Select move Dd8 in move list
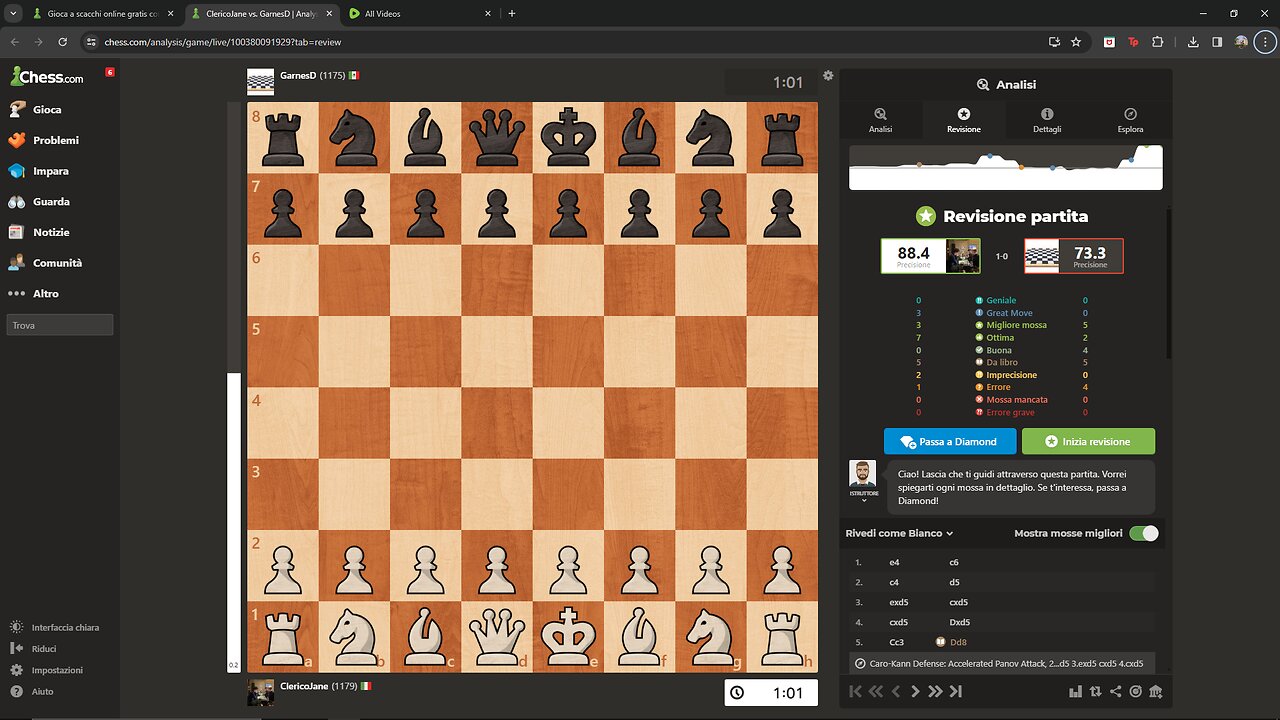The width and height of the screenshot is (1280, 720). tap(958, 642)
